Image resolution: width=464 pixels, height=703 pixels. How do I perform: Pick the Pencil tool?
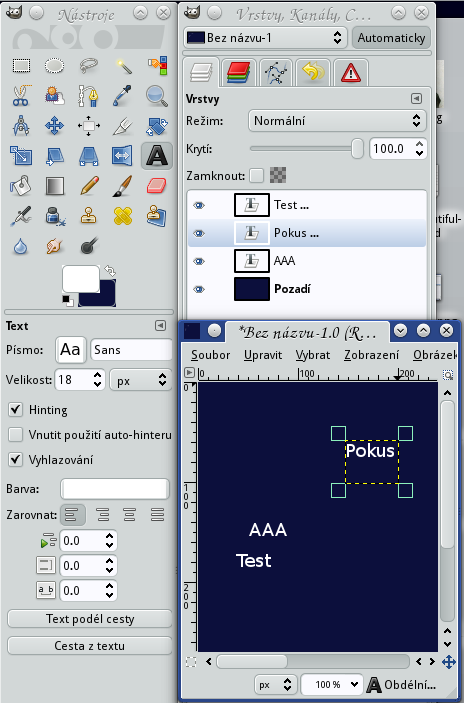pos(89,186)
